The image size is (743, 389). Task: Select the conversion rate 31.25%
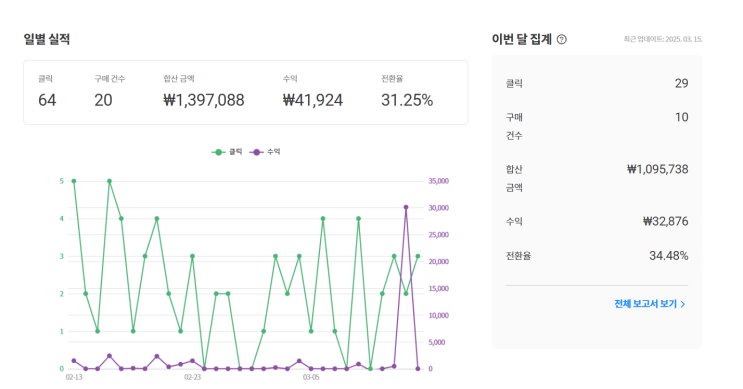click(x=407, y=100)
